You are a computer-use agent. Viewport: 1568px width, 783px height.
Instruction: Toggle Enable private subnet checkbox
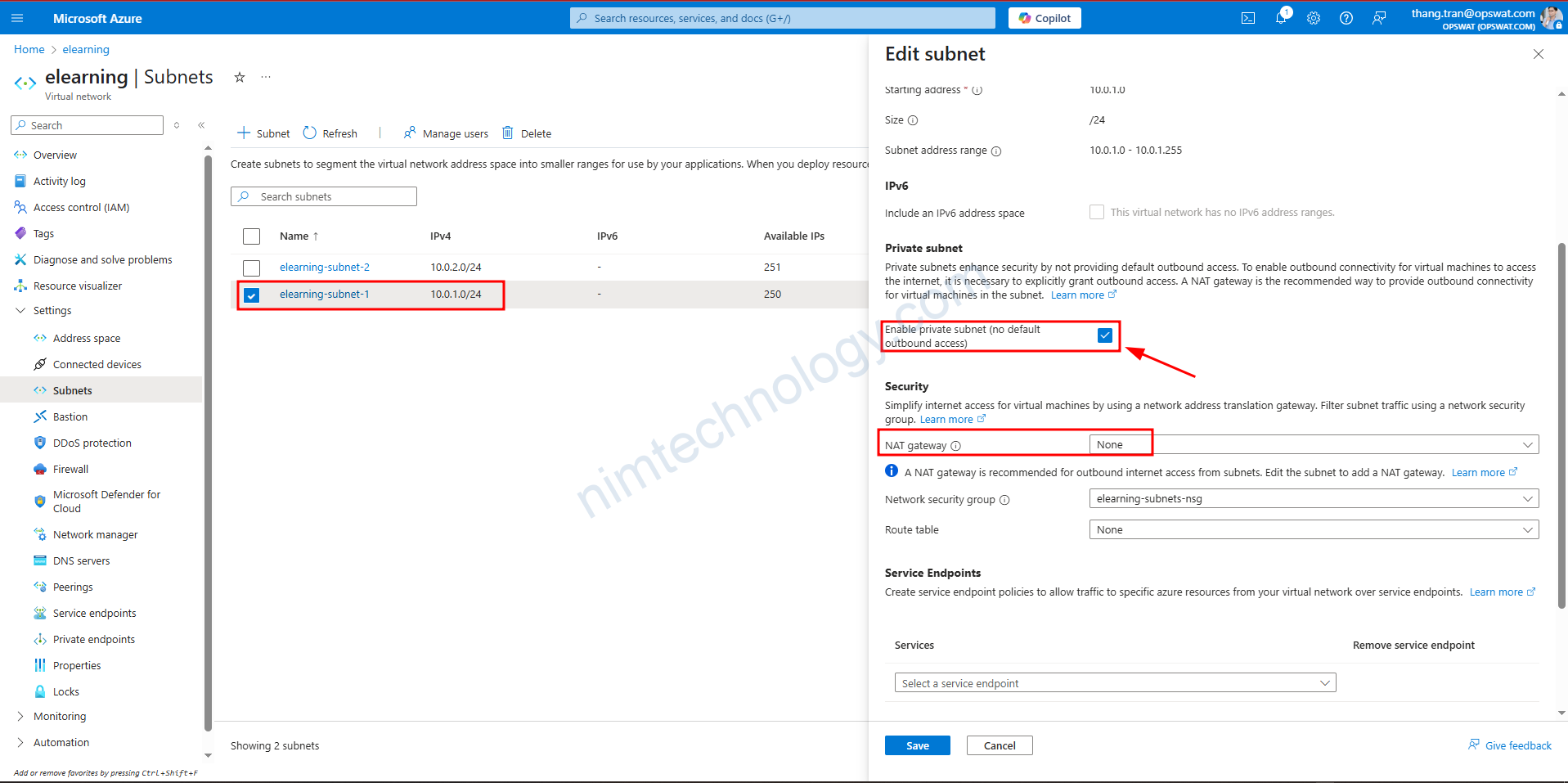[1105, 335]
